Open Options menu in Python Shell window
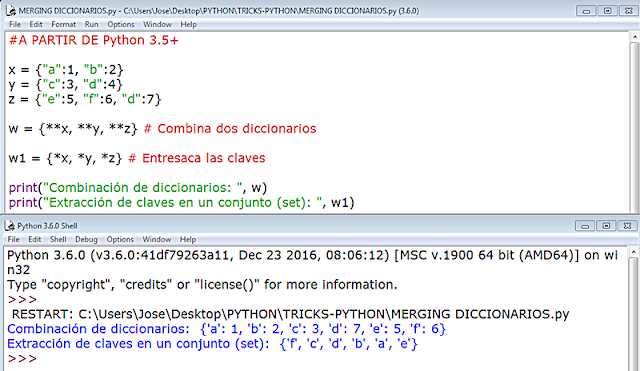Screen dimensions: 640x371 pyautogui.click(x=120, y=239)
